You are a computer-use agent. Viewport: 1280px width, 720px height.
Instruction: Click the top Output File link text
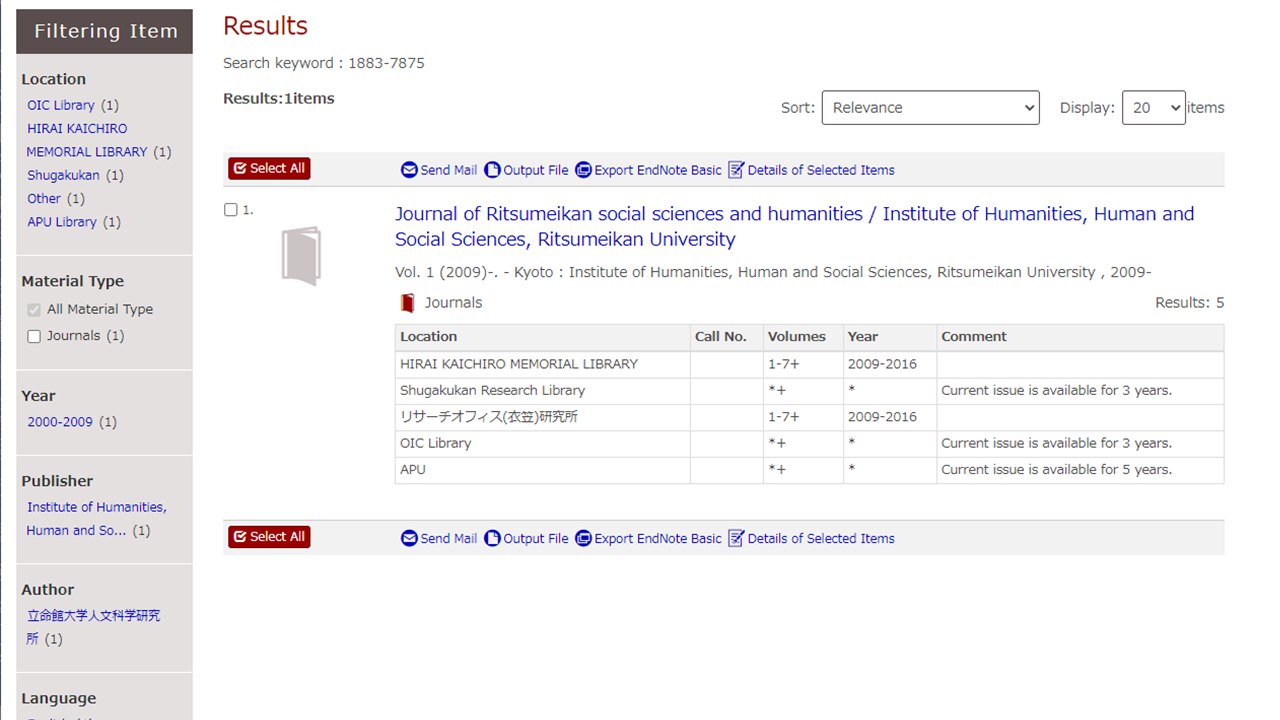click(x=536, y=170)
